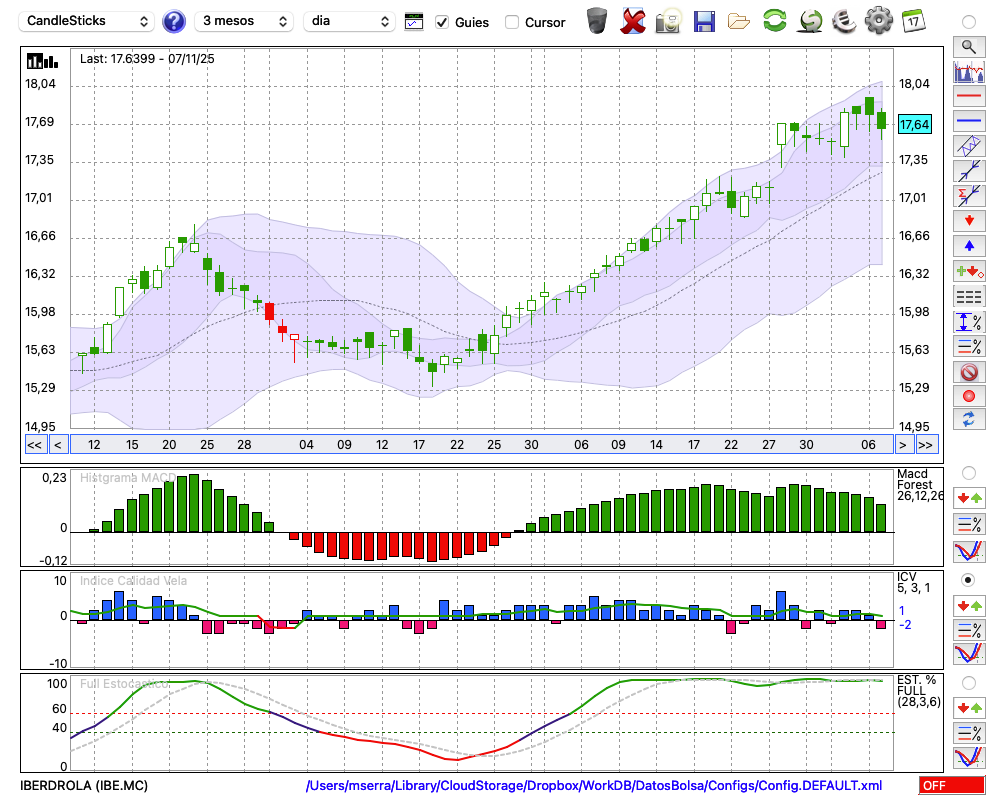Open the gear settings icon in toolbar
1000x800 pixels.
pos(877,20)
